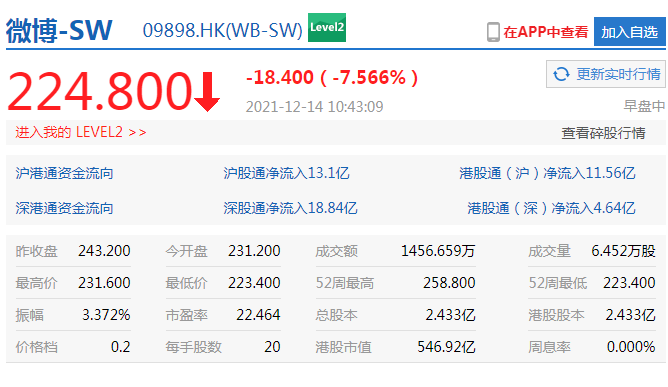This screenshot has height=387, width=668.
Task: Open 沪港通资金流向 link
Action: coord(64,173)
